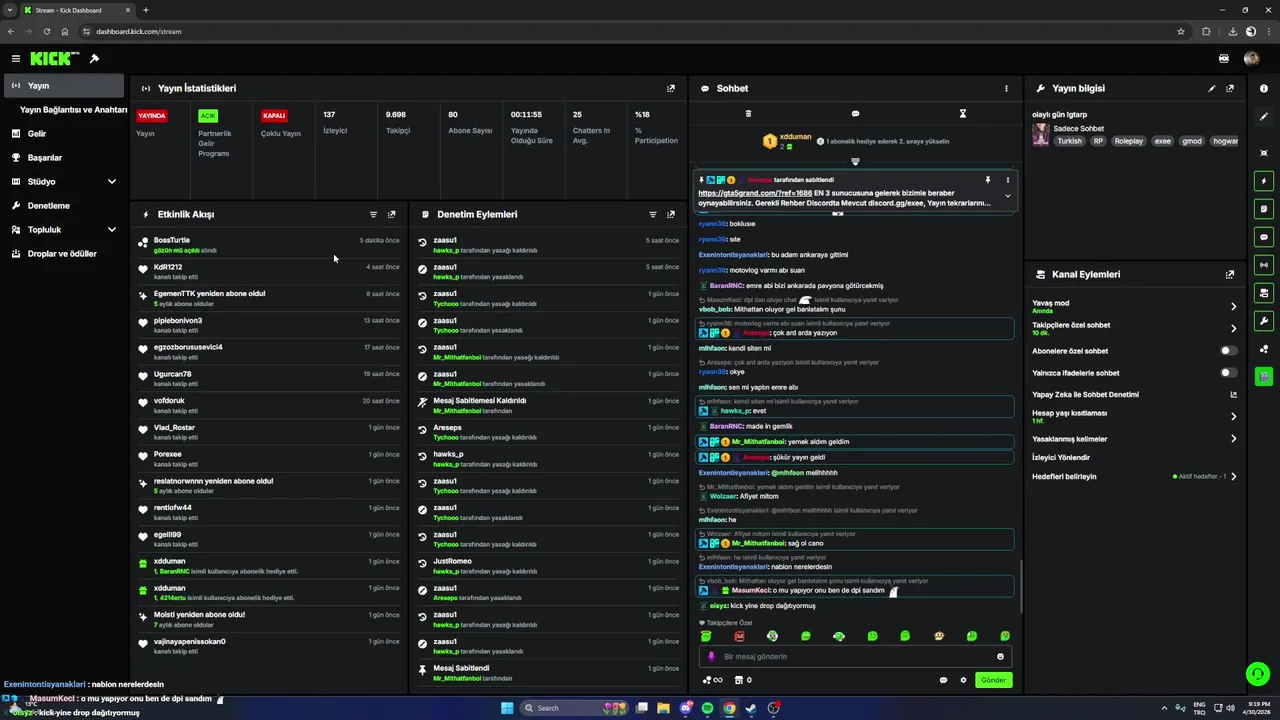Click user profile avatar in Kick header
This screenshot has height=720, width=1280.
click(1251, 59)
